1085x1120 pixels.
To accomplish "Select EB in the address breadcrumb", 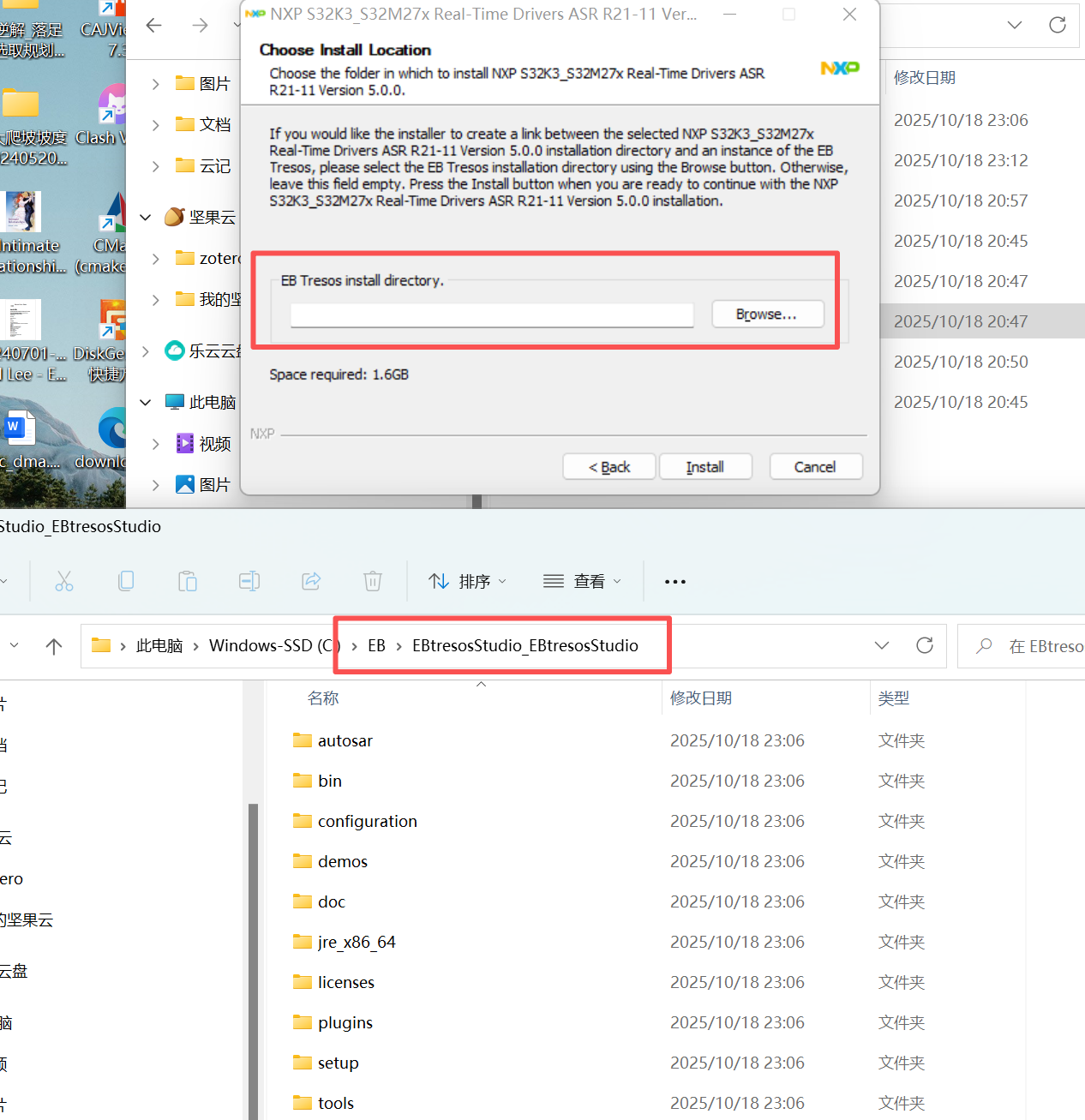I will (x=376, y=645).
